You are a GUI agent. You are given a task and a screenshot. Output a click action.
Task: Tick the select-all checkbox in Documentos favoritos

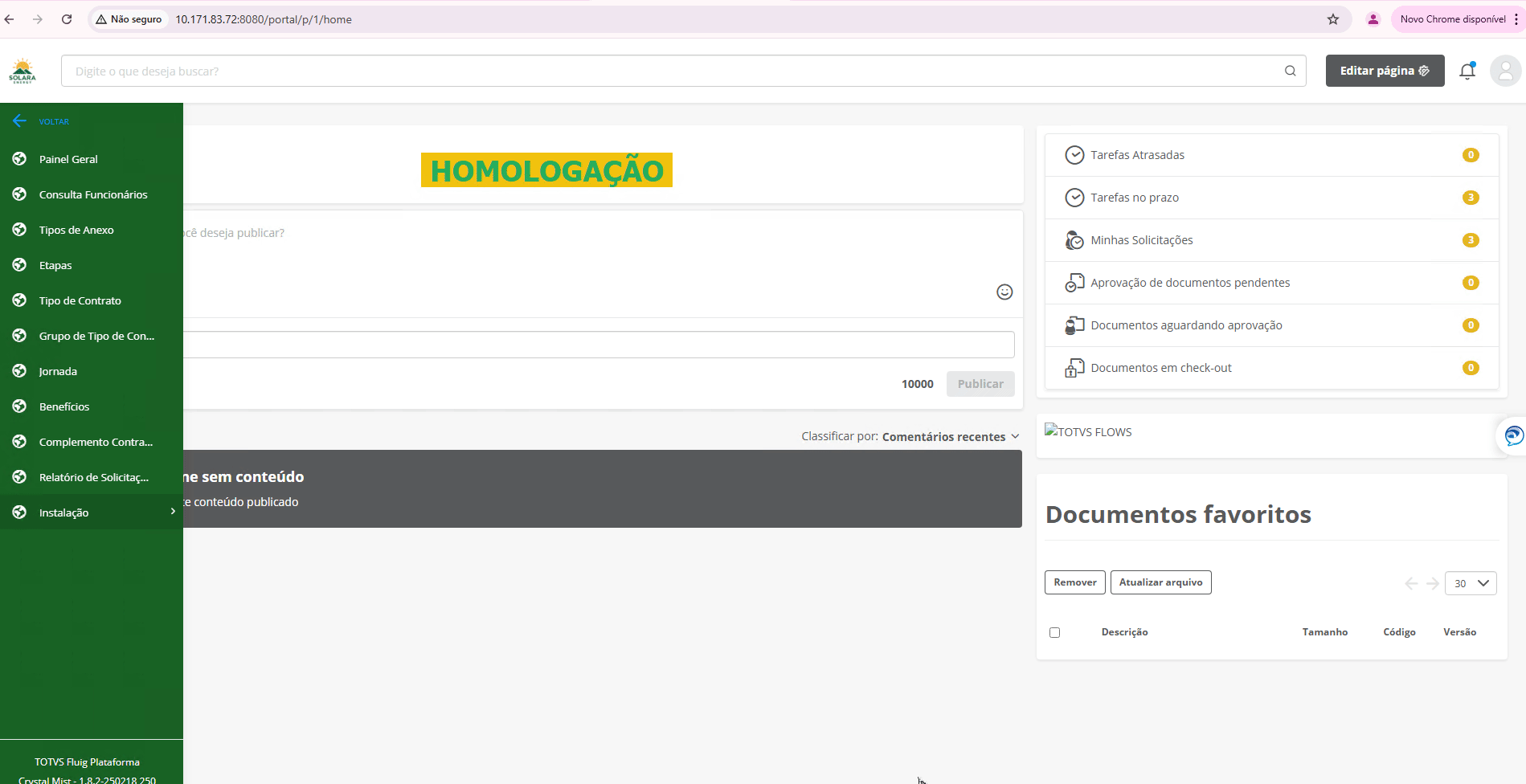(x=1054, y=633)
